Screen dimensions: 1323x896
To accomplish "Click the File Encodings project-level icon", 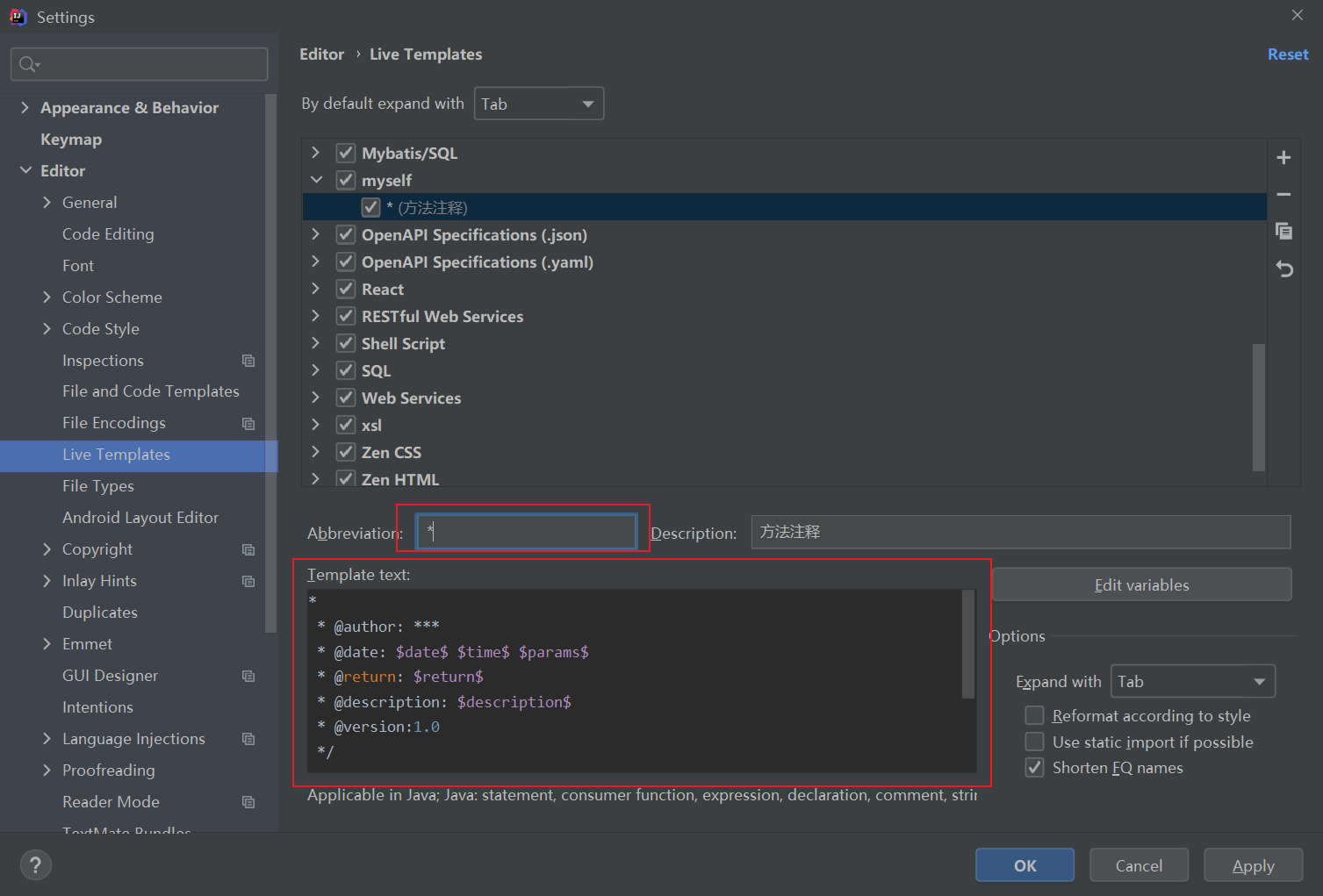I will pos(248,424).
